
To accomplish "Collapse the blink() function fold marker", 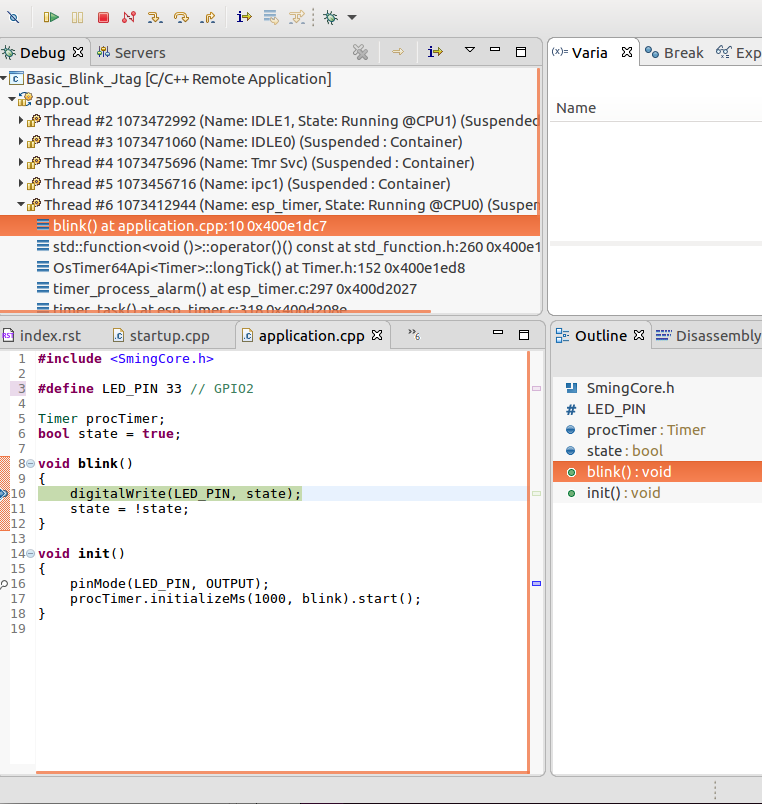I will (30, 464).
